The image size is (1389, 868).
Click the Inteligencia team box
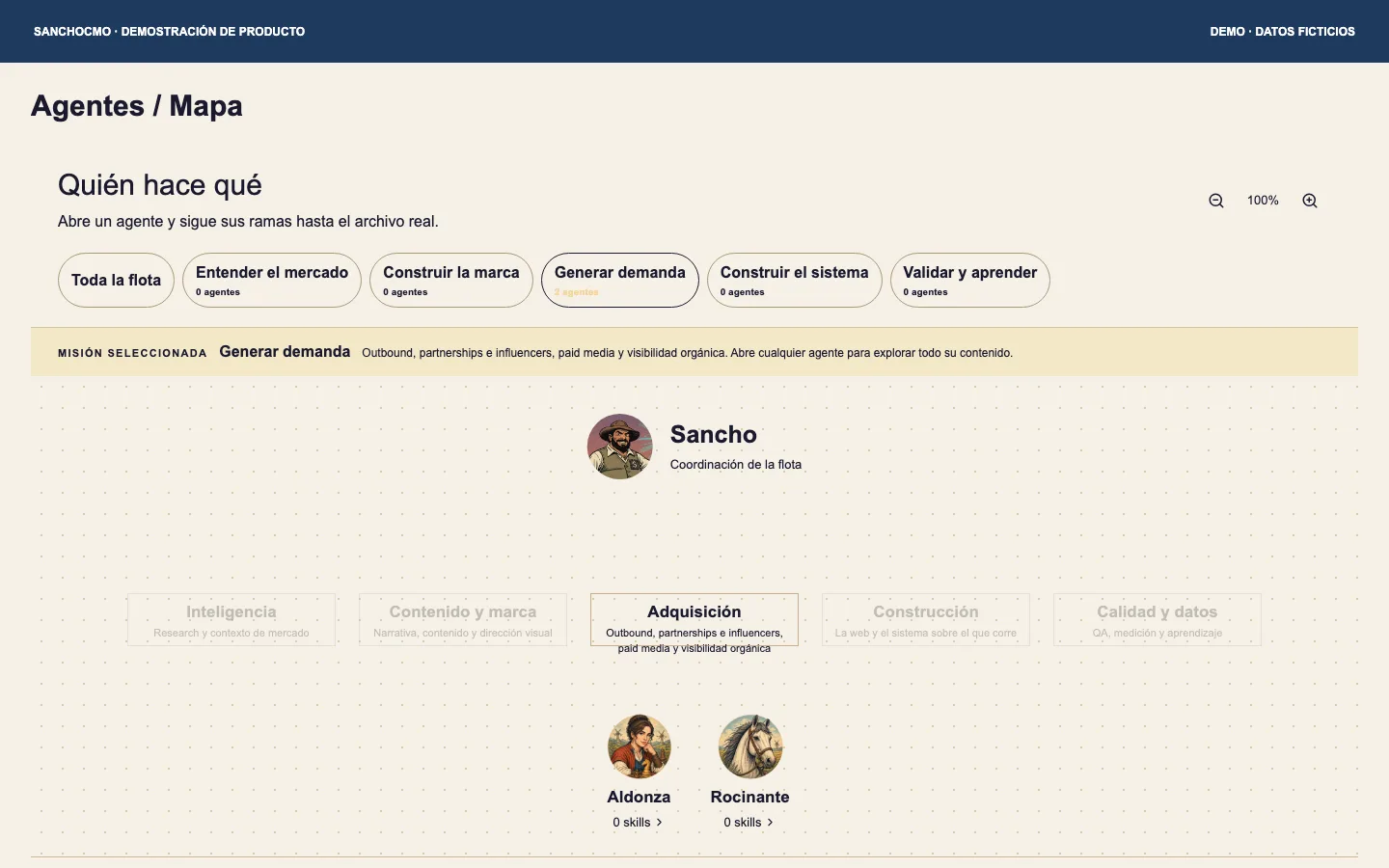231,619
